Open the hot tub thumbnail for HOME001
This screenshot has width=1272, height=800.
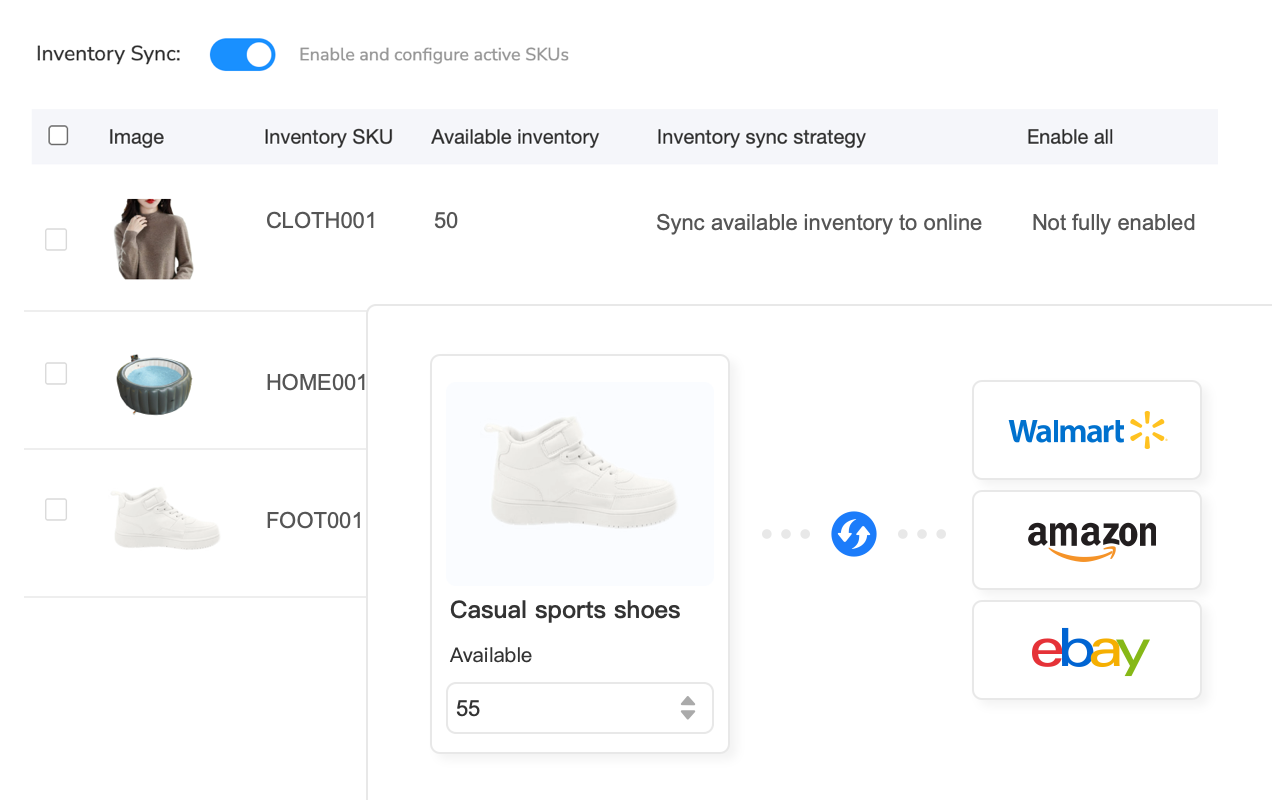(x=153, y=382)
